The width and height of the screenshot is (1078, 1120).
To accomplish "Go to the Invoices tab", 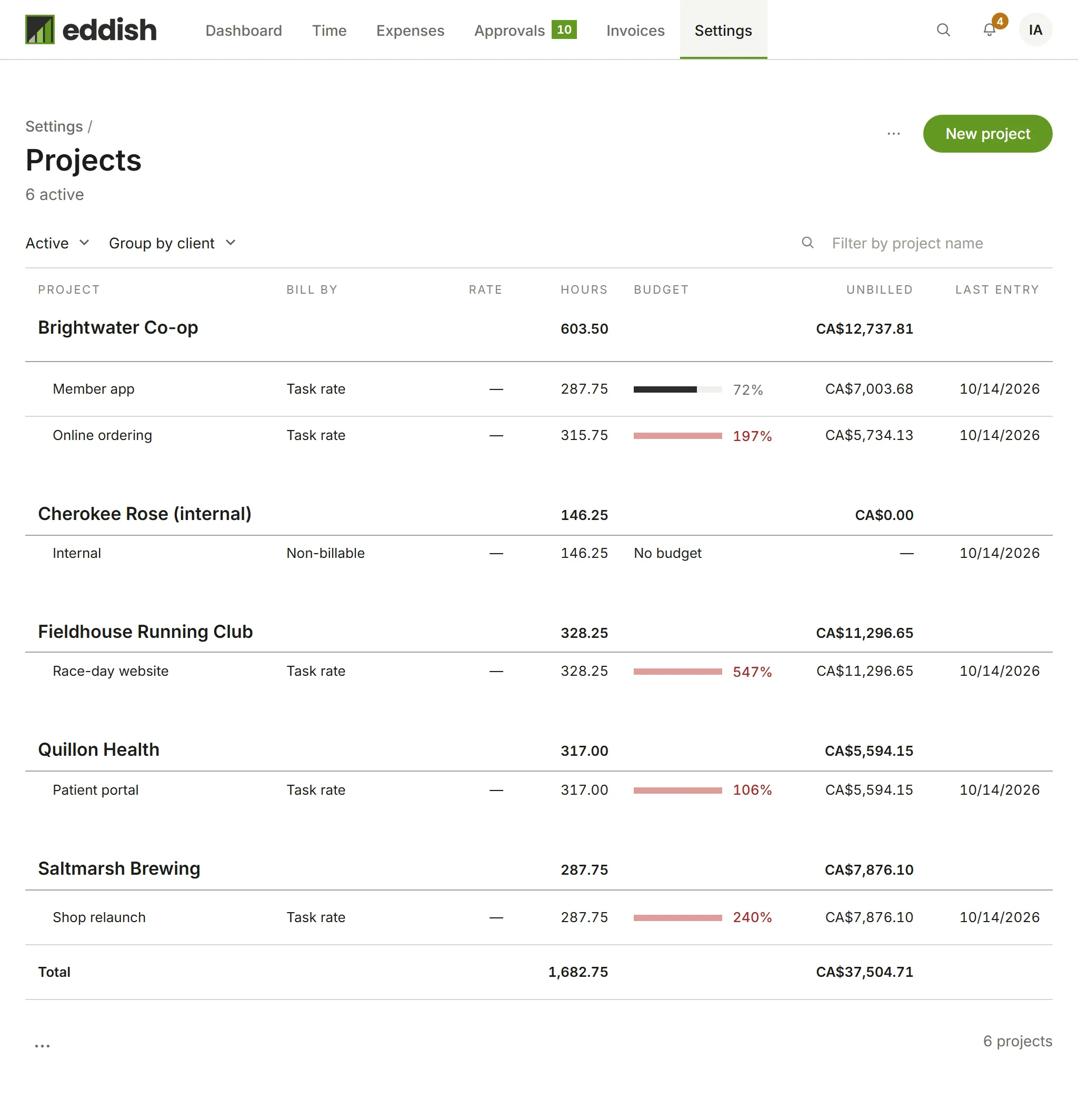I will [635, 31].
